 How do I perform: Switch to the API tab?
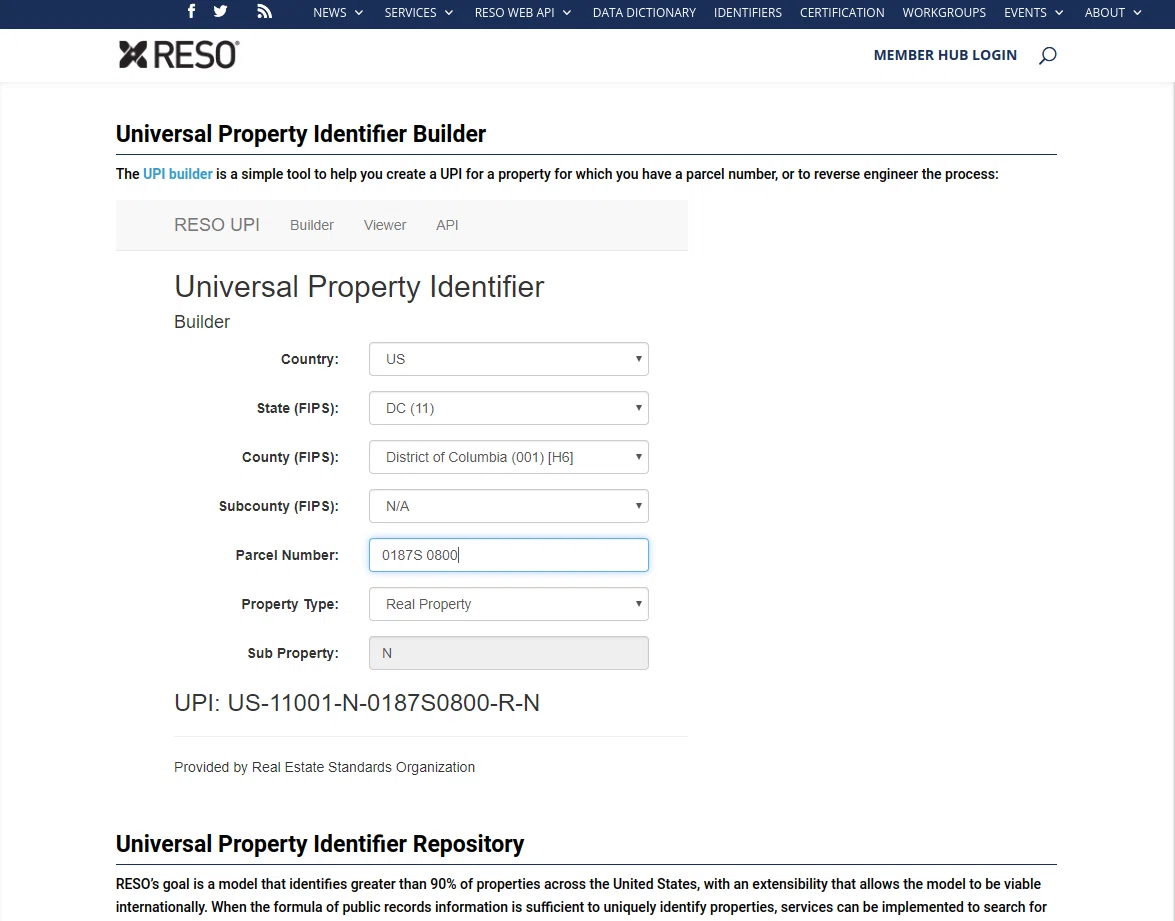[447, 225]
